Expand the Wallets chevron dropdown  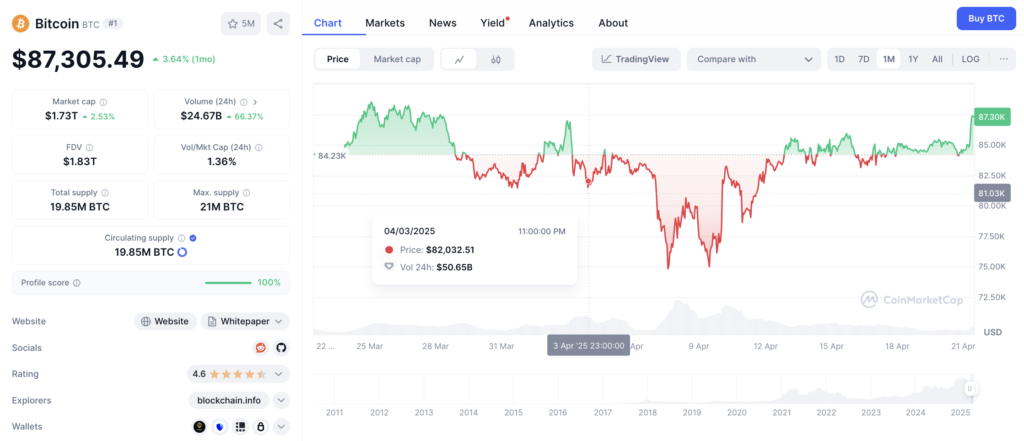(281, 427)
